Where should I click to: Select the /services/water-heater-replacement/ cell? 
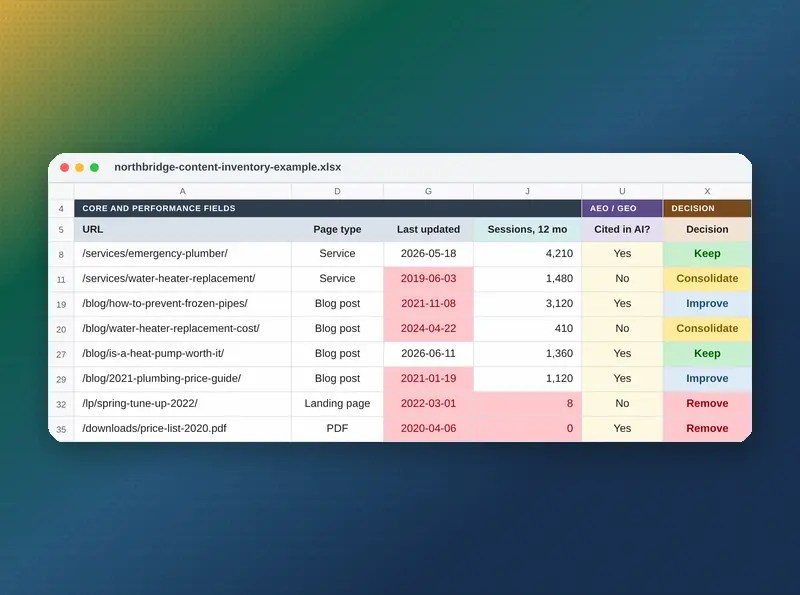[x=183, y=279]
